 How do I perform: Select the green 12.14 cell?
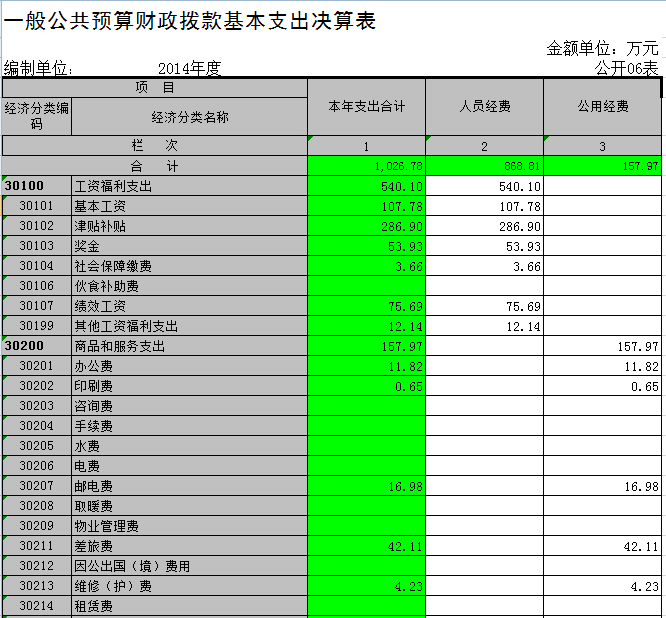pos(366,326)
